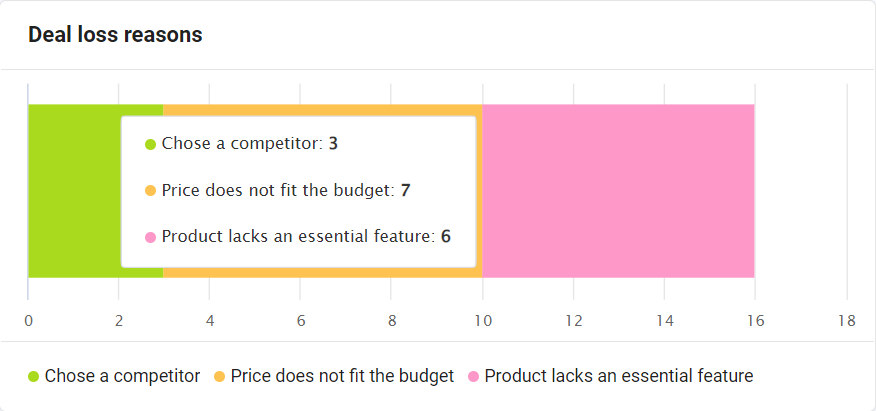The image size is (876, 411).
Task: Click the green dot inside the tooltip
Action: (x=150, y=145)
